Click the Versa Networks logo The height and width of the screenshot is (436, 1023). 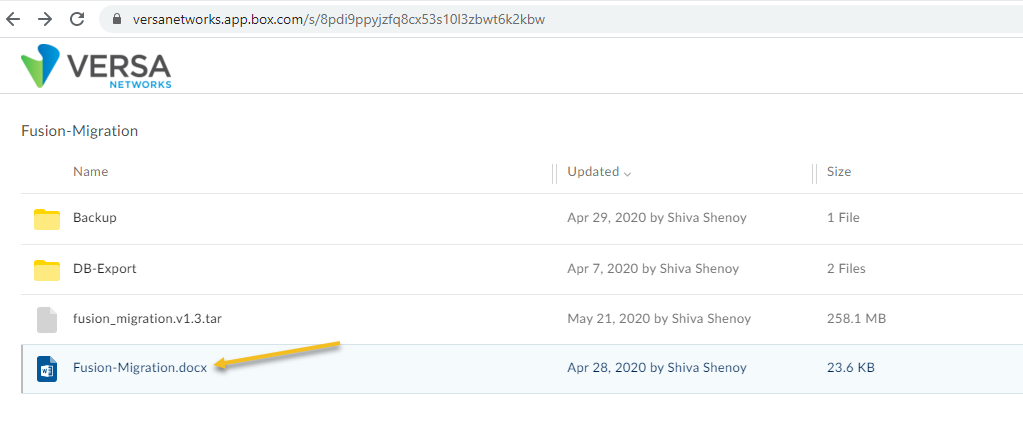point(96,66)
